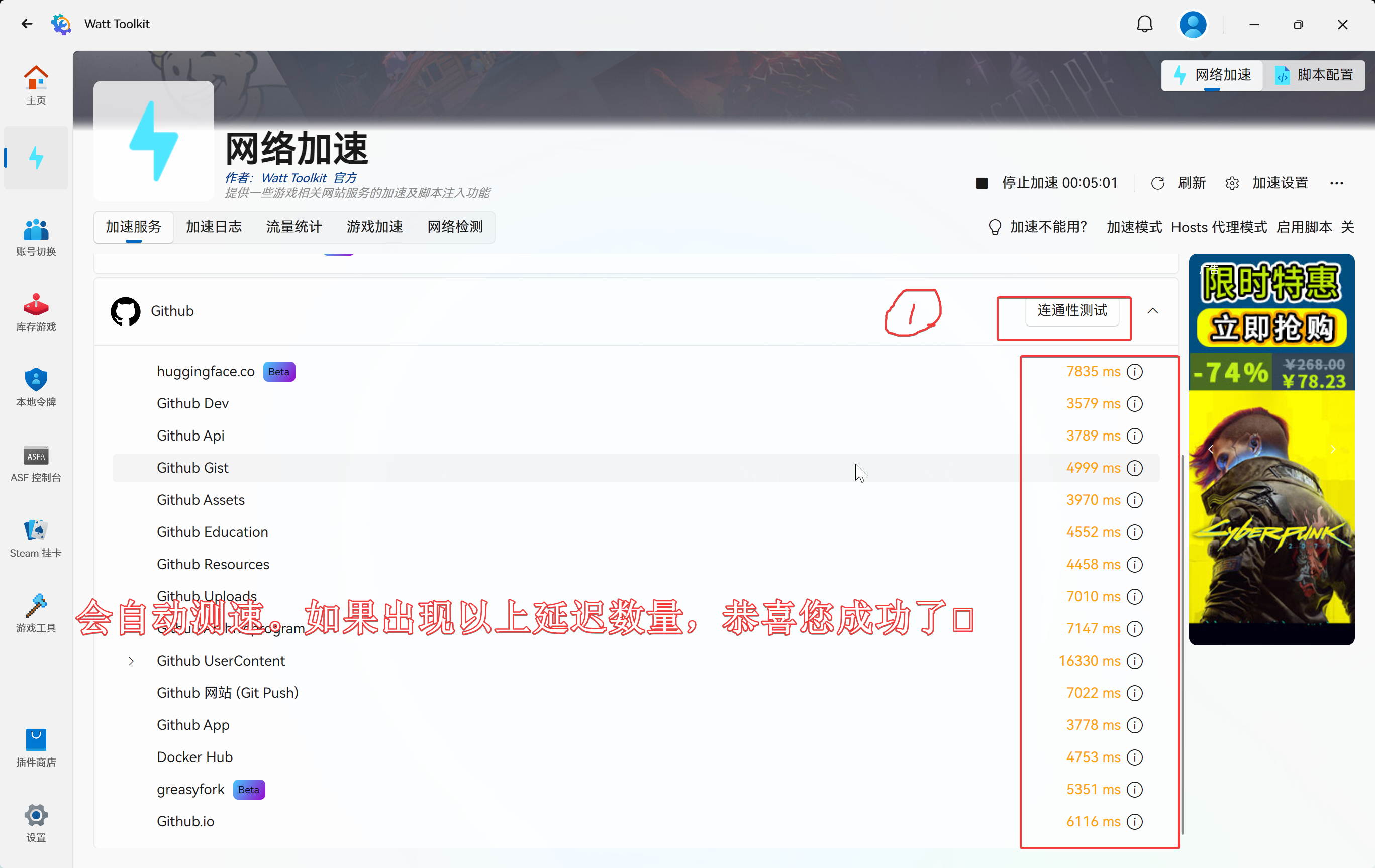
Task: Select the lightning network acceleration sidebar icon
Action: pyautogui.click(x=36, y=158)
